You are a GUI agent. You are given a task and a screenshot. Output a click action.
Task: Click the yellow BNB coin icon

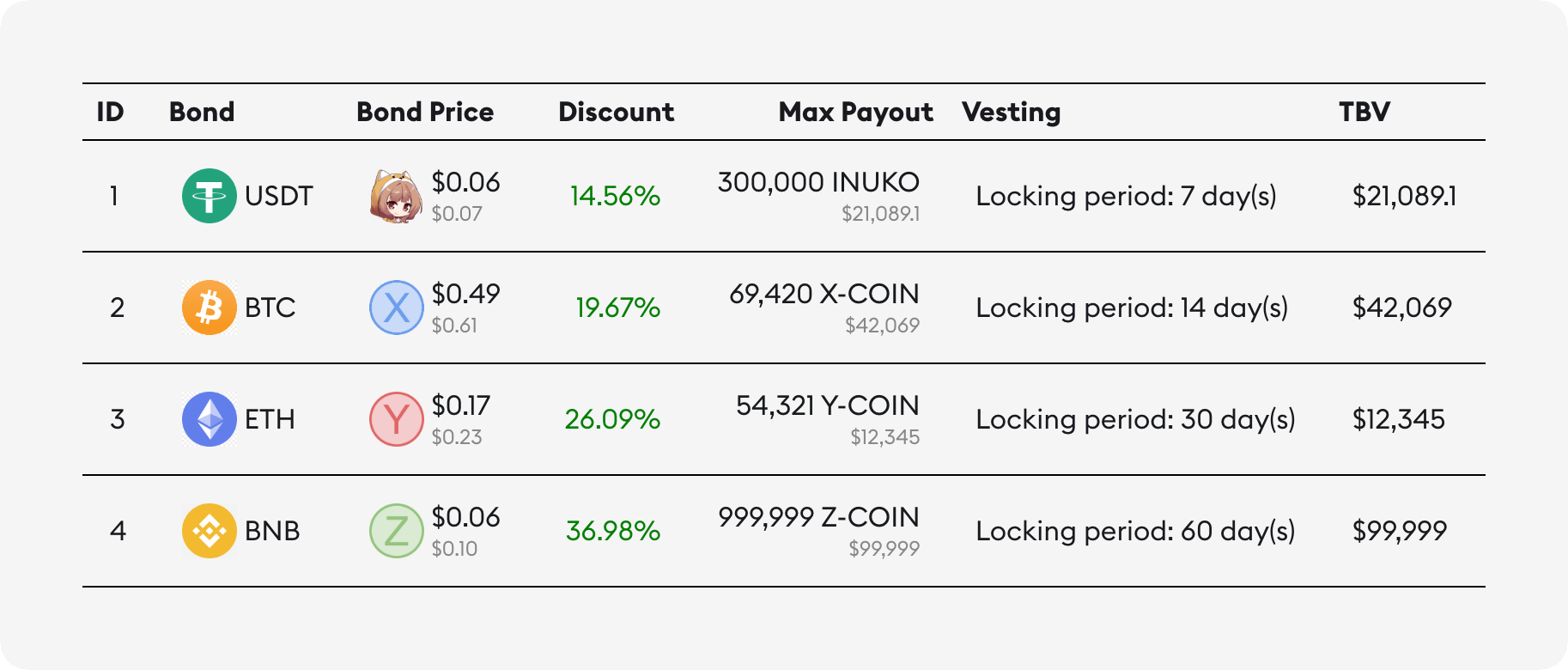pyautogui.click(x=209, y=531)
